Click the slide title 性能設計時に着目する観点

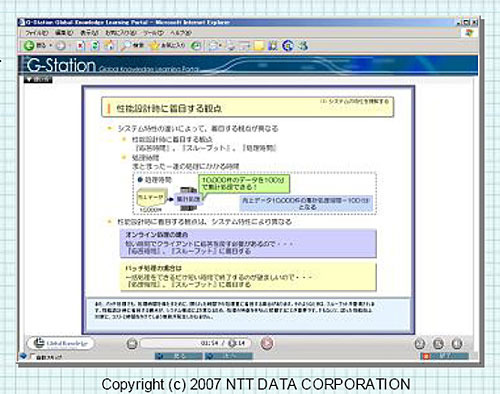pos(169,108)
